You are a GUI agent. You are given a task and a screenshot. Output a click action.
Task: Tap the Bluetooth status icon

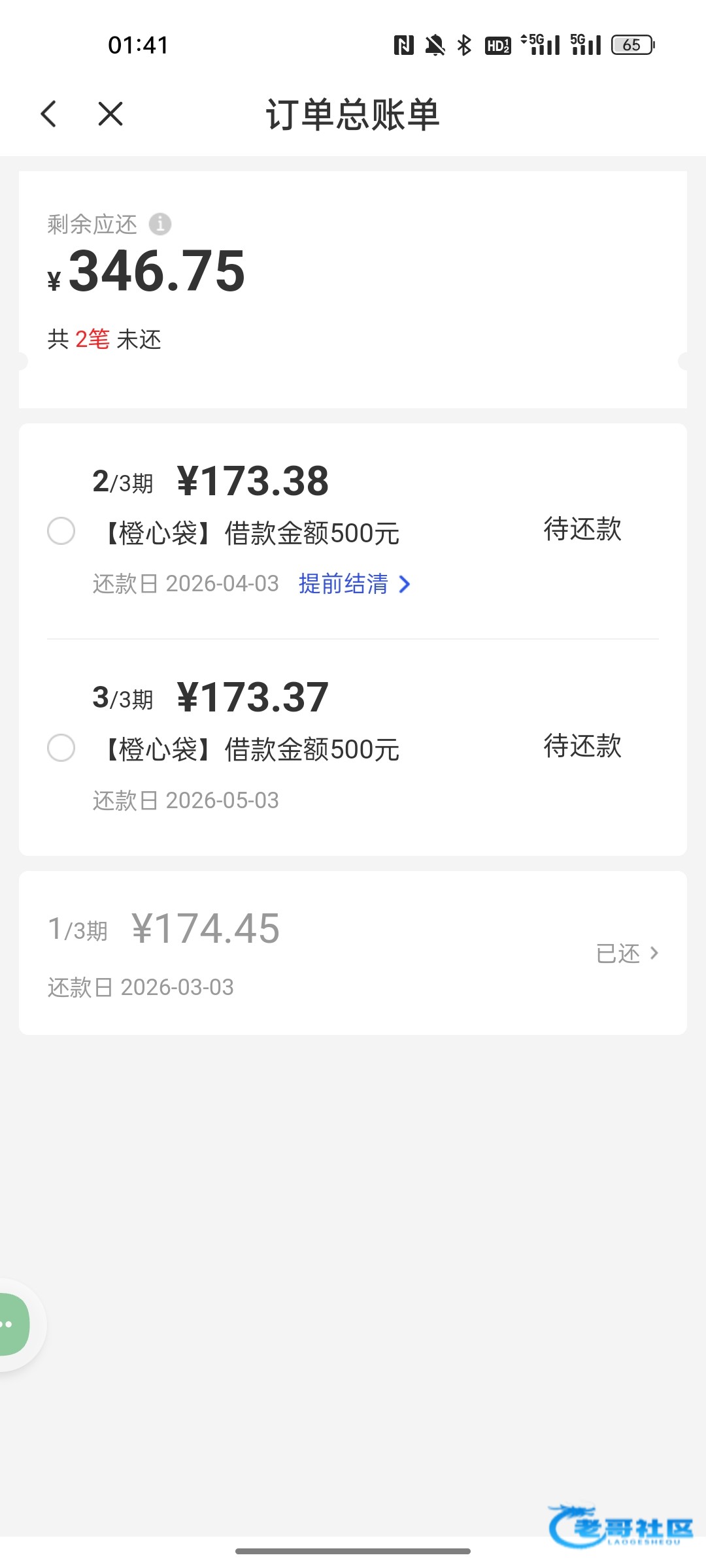[x=464, y=45]
